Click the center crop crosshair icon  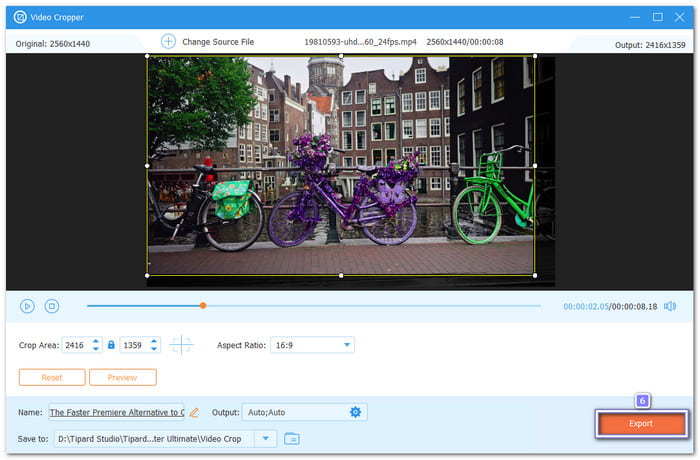181,345
